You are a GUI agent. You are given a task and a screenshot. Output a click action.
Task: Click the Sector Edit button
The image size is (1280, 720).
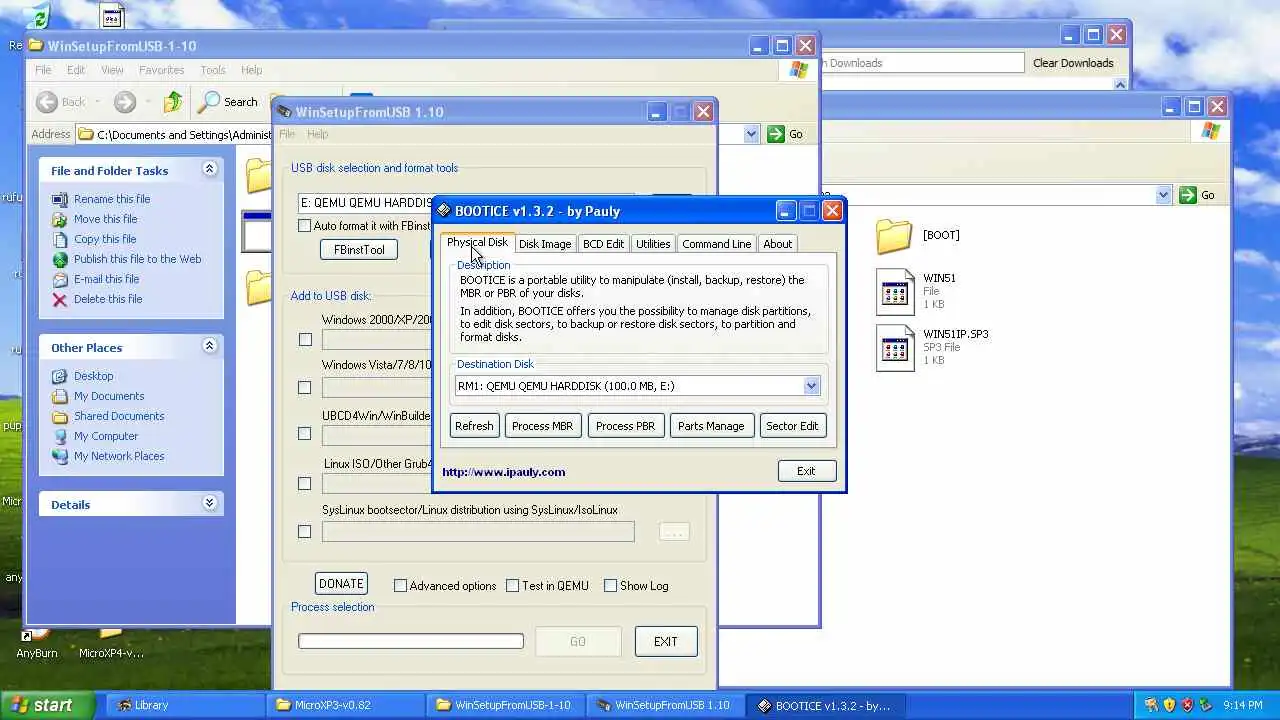click(792, 426)
